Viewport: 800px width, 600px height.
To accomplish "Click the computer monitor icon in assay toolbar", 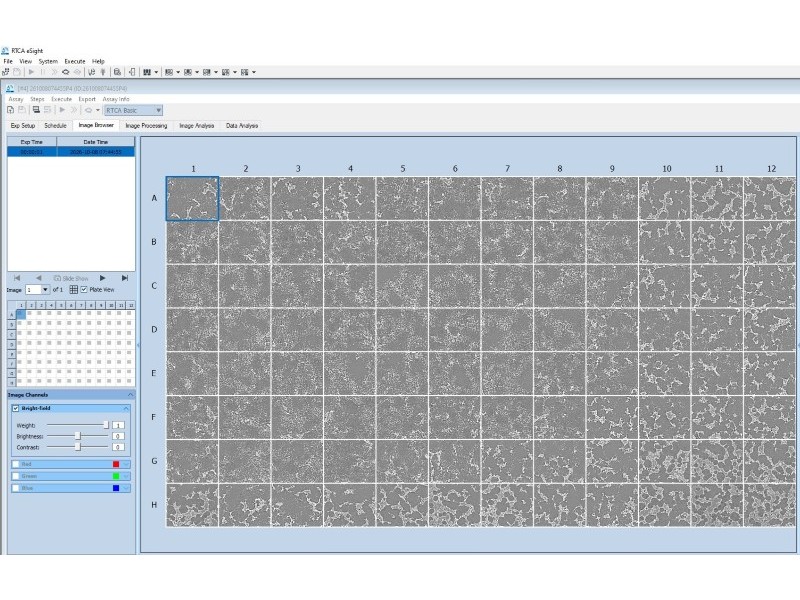I will click(36, 110).
